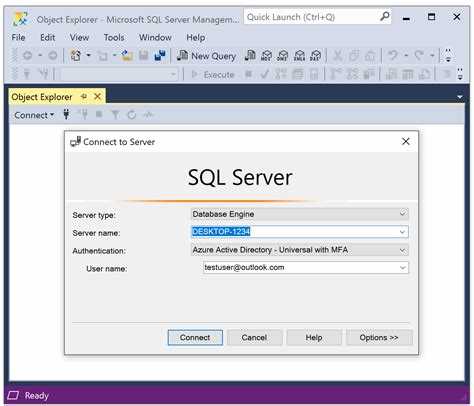This screenshot has width=474, height=406.
Task: Expand the Authentication method dropdown
Action: point(403,250)
